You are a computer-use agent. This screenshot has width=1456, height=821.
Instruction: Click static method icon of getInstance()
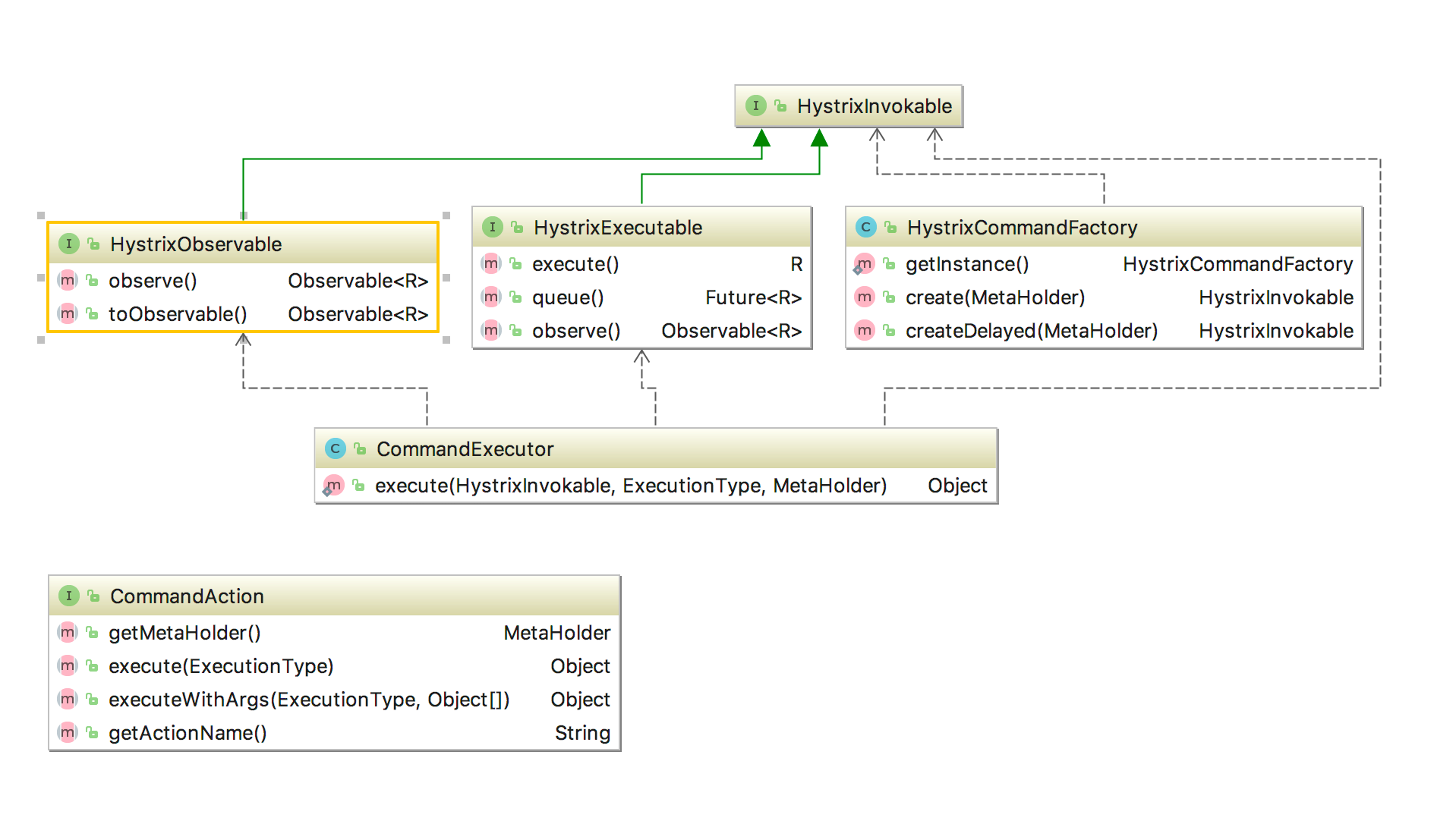pyautogui.click(x=864, y=264)
